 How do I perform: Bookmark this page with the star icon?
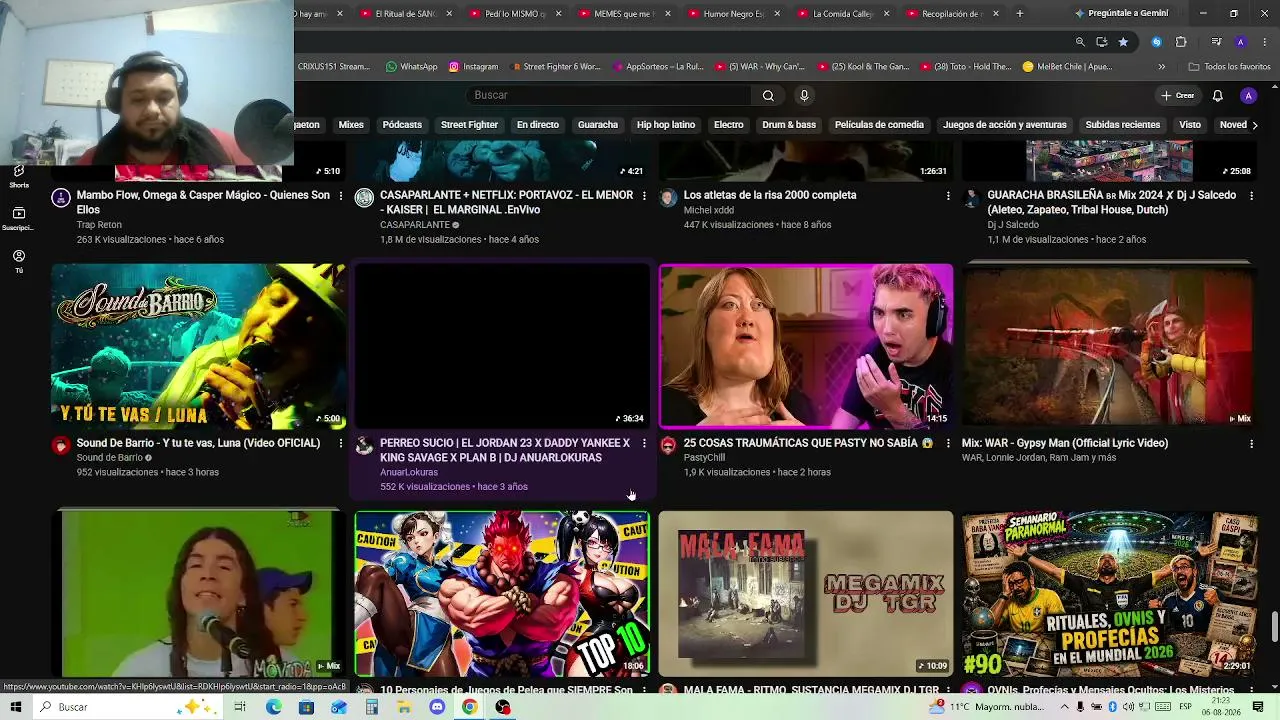click(1123, 42)
